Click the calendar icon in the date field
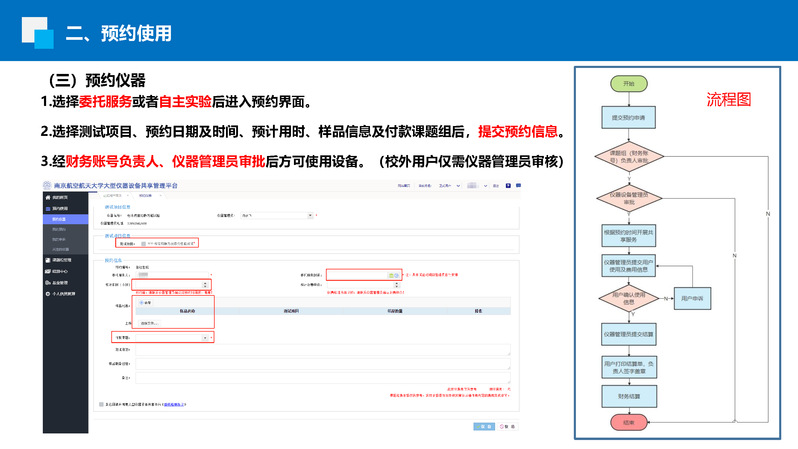The height and width of the screenshot is (449, 798). [x=391, y=274]
